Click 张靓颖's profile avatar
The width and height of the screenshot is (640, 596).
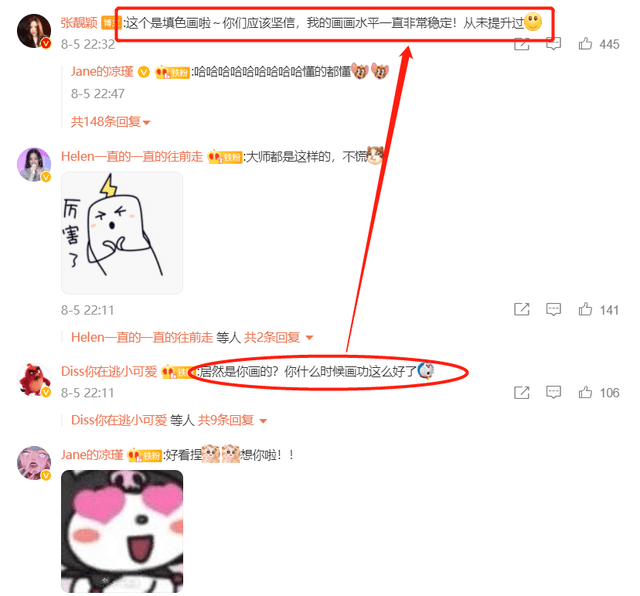point(34,31)
